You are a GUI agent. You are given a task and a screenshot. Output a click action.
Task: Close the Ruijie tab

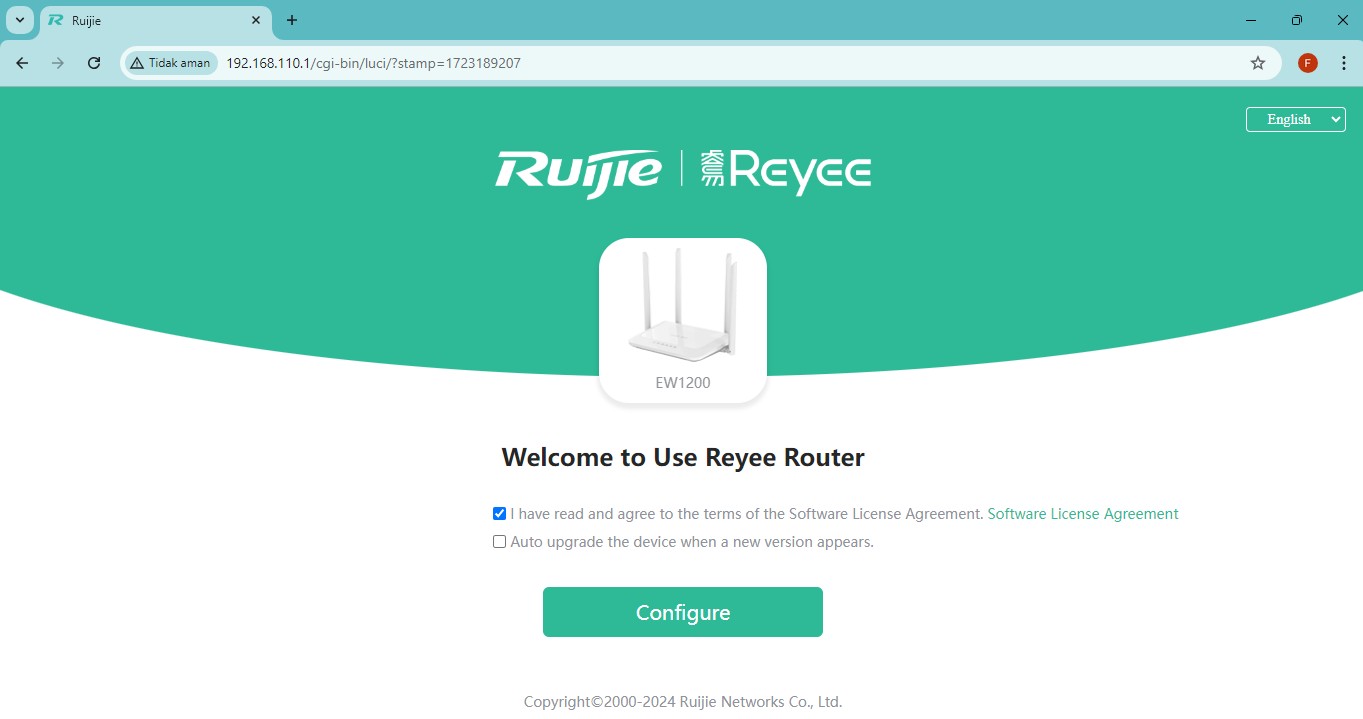pyautogui.click(x=256, y=20)
